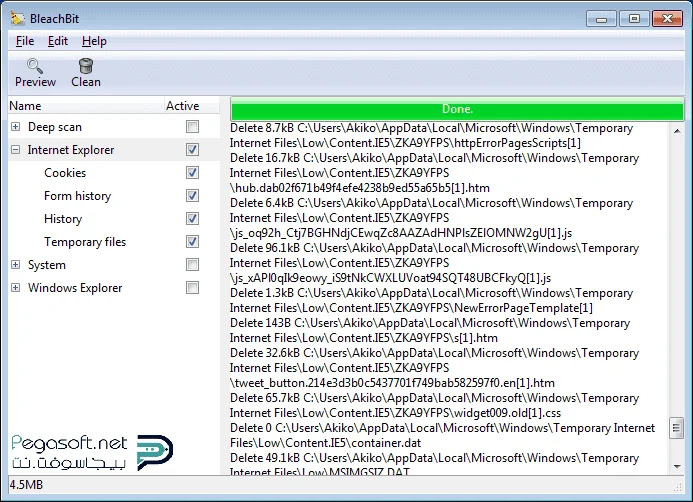The width and height of the screenshot is (693, 502).
Task: Select the Deep scan label
Action: pos(55,127)
